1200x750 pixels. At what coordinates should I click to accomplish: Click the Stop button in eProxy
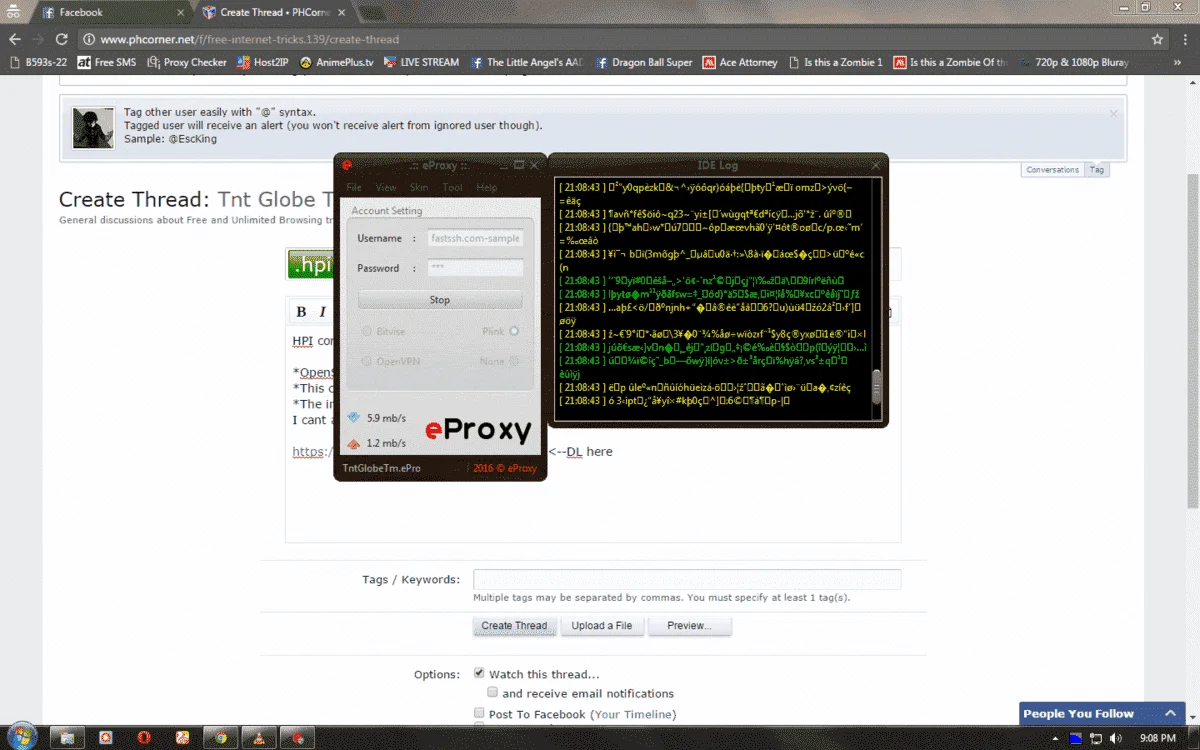[x=440, y=300]
